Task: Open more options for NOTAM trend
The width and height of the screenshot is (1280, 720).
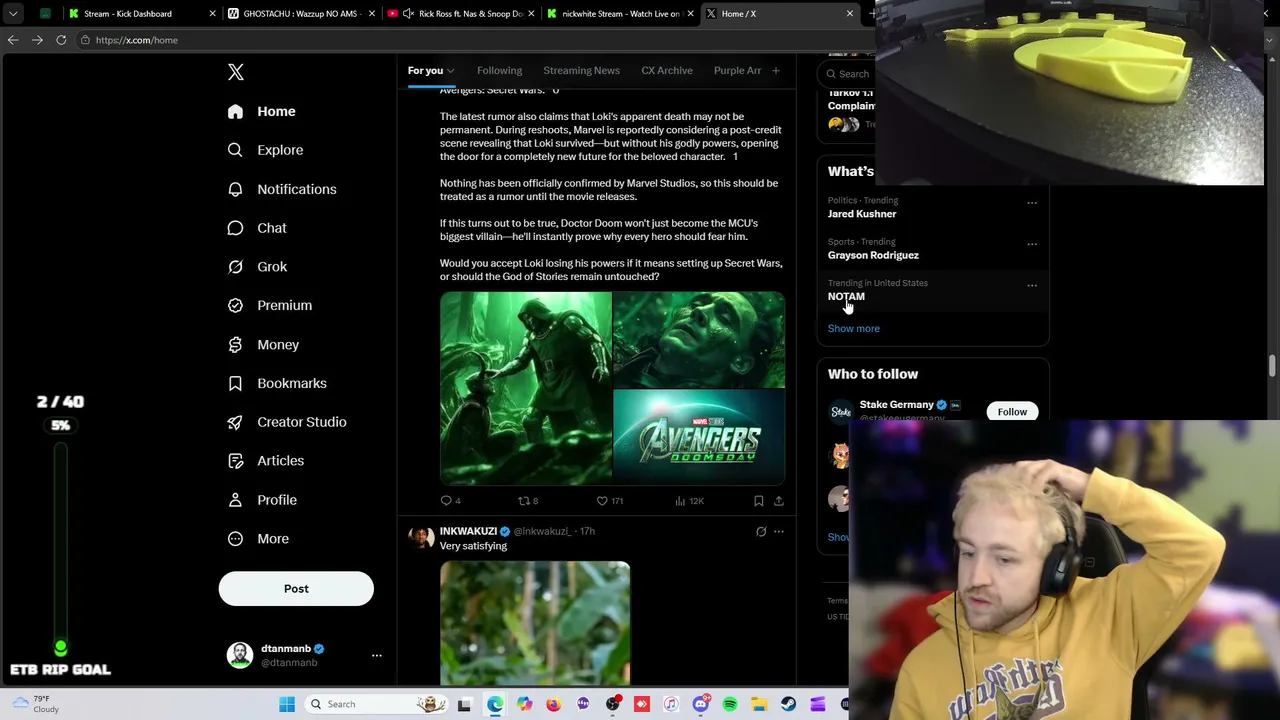Action: tap(1032, 285)
